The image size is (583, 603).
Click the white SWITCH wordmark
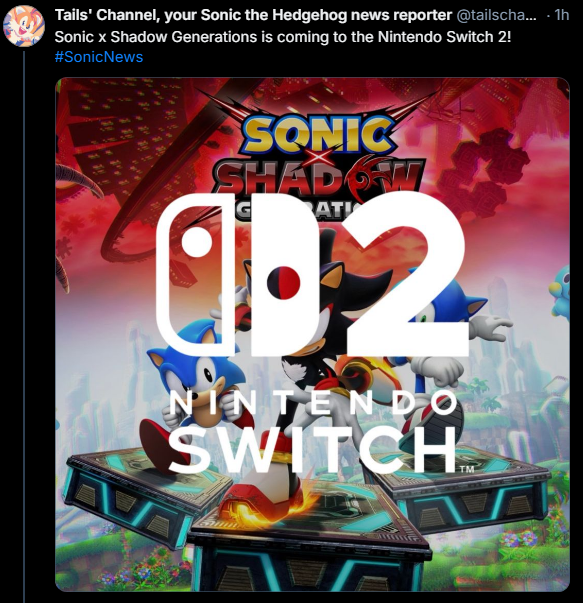[x=312, y=450]
